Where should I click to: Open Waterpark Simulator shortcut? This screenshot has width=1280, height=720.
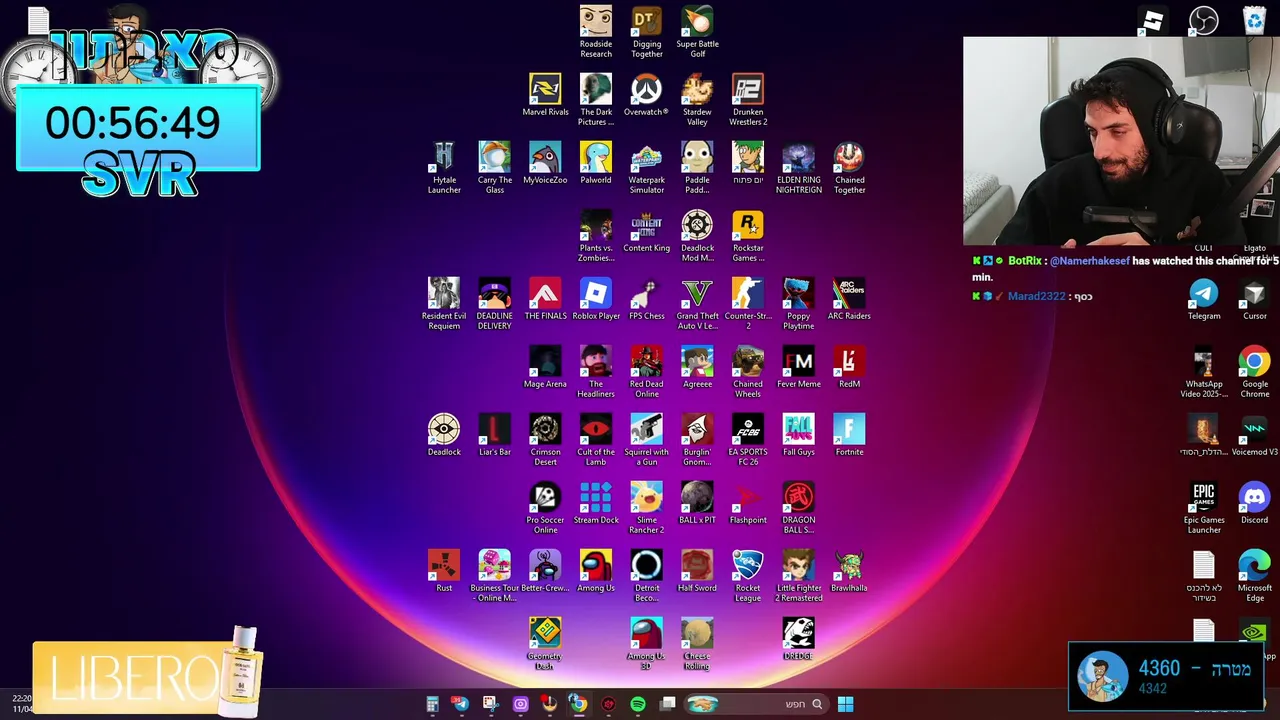(646, 168)
